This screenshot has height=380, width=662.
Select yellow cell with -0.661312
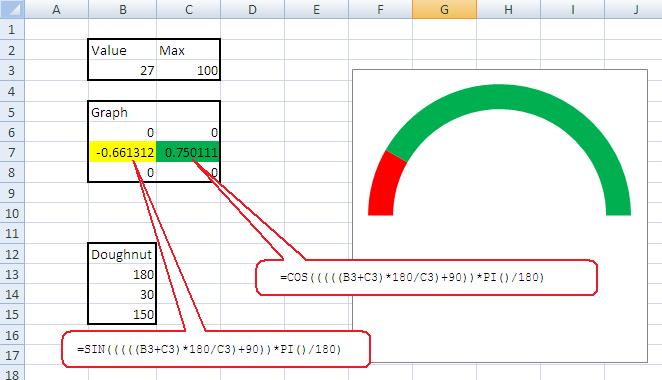coord(122,152)
